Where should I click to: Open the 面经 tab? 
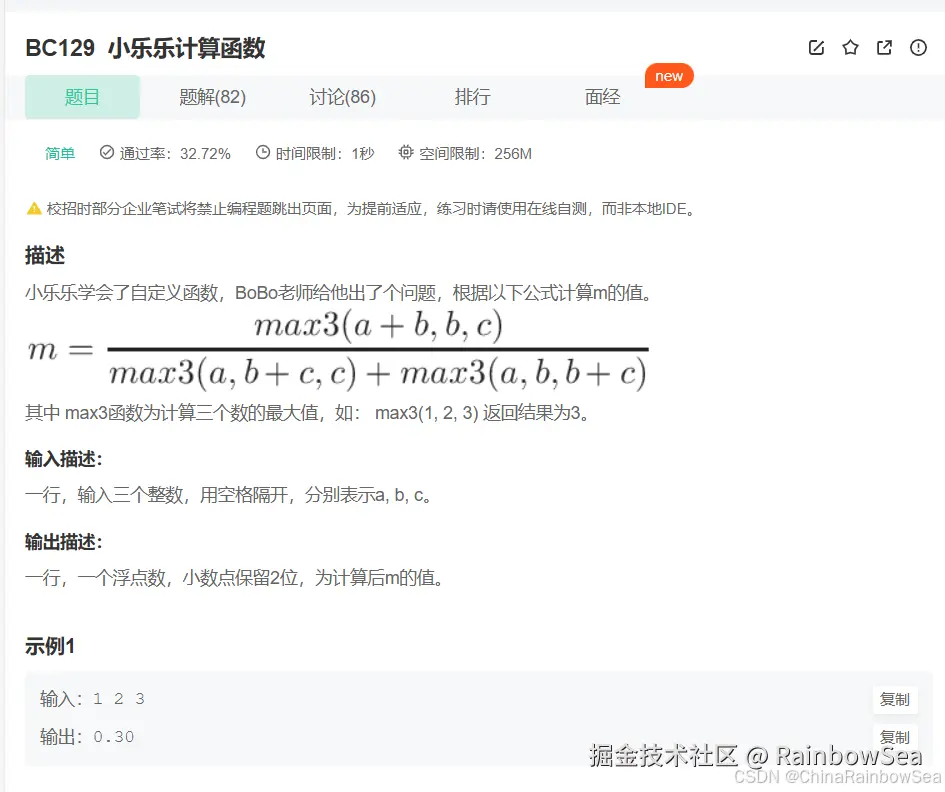pyautogui.click(x=602, y=97)
